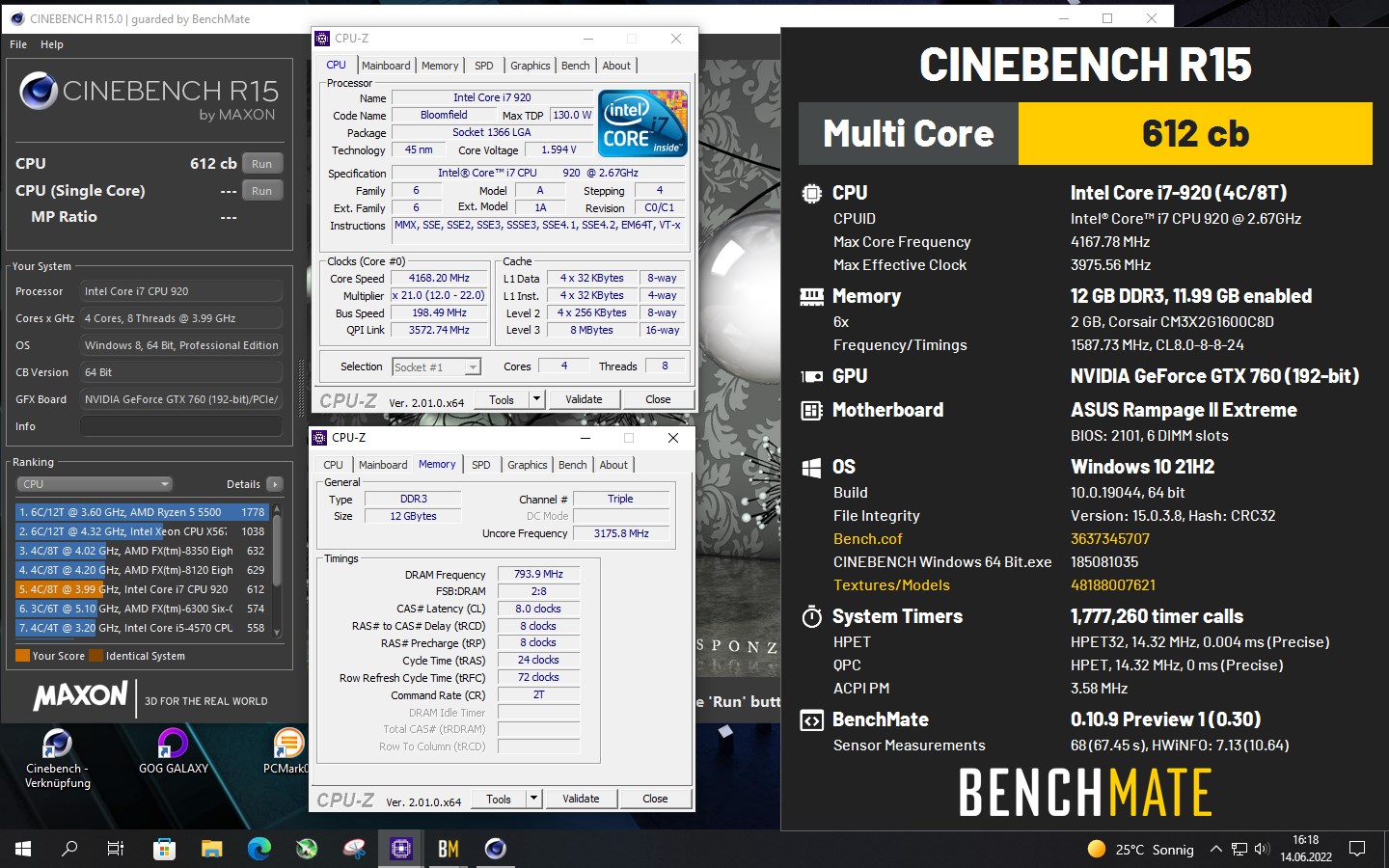Click Validate in upper CPU-Z window
The image size is (1389, 868).
(584, 399)
